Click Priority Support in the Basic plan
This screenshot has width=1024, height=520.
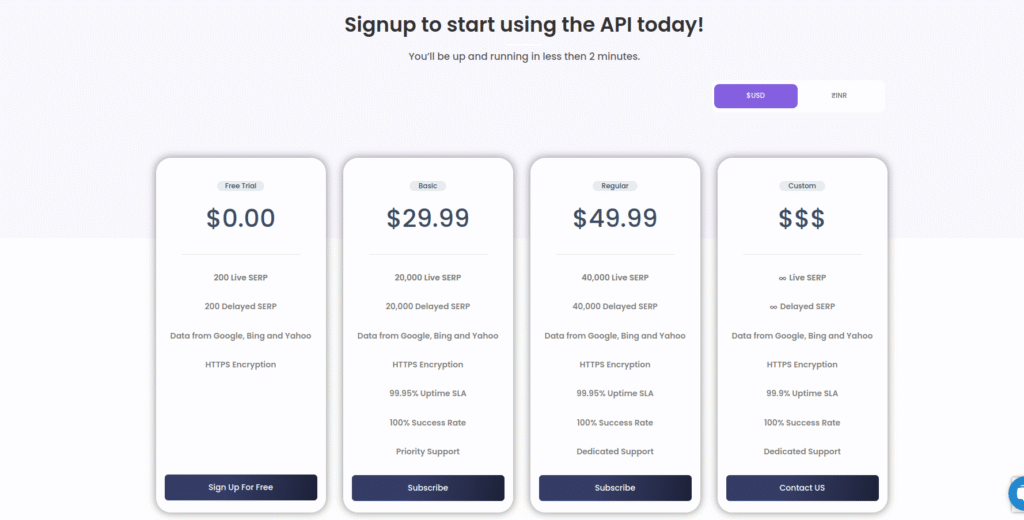(428, 452)
